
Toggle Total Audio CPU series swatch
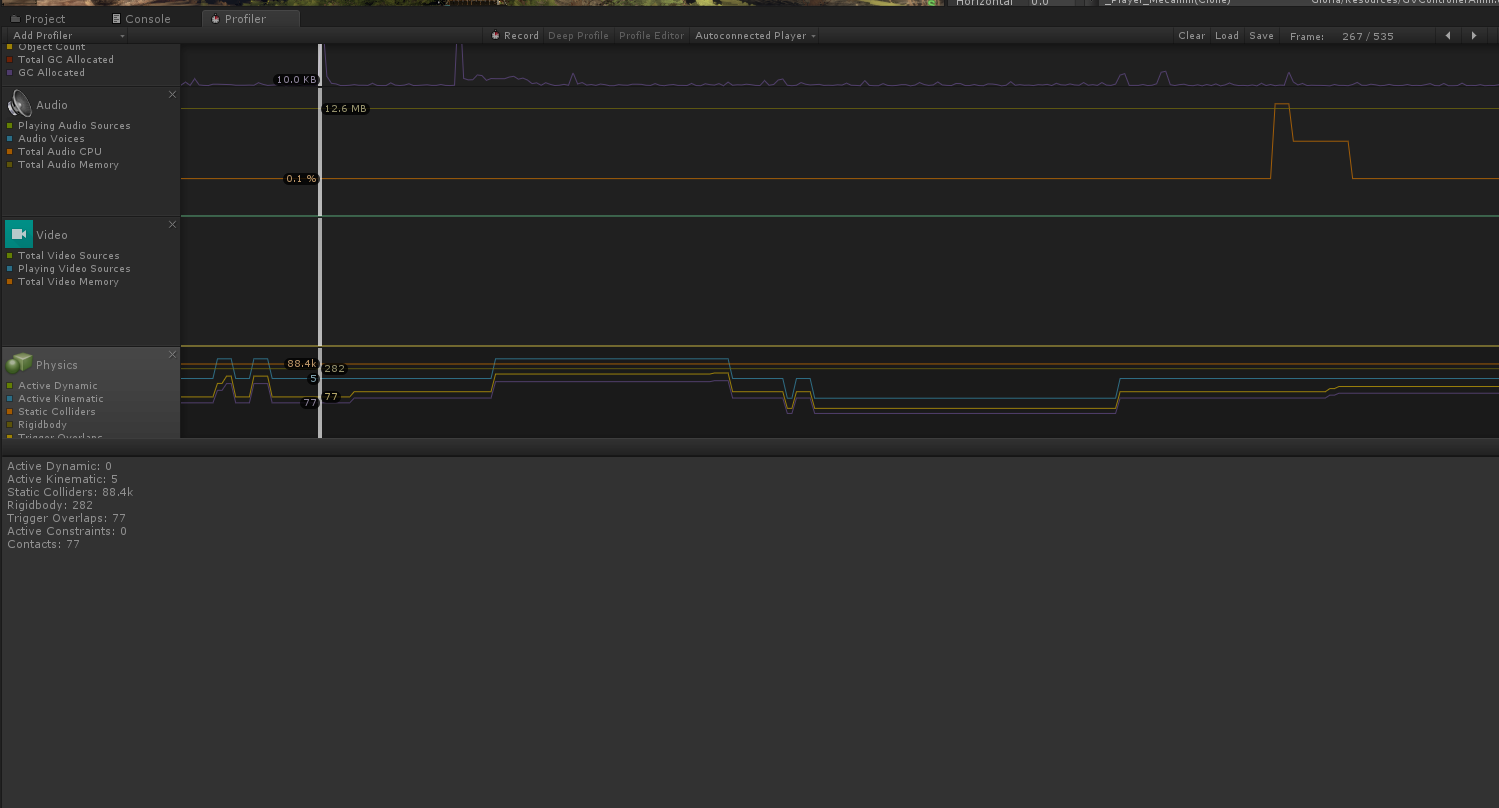[x=10, y=152]
